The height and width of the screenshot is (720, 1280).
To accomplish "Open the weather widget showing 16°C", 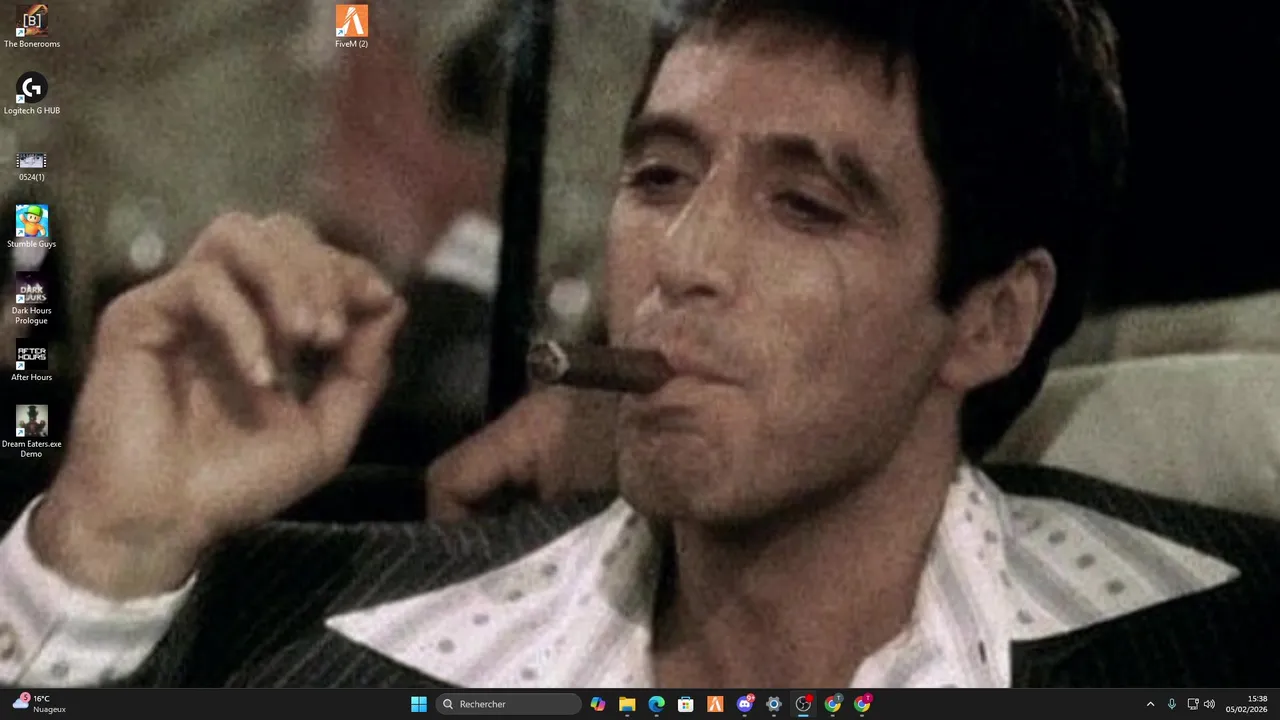I will (40, 704).
